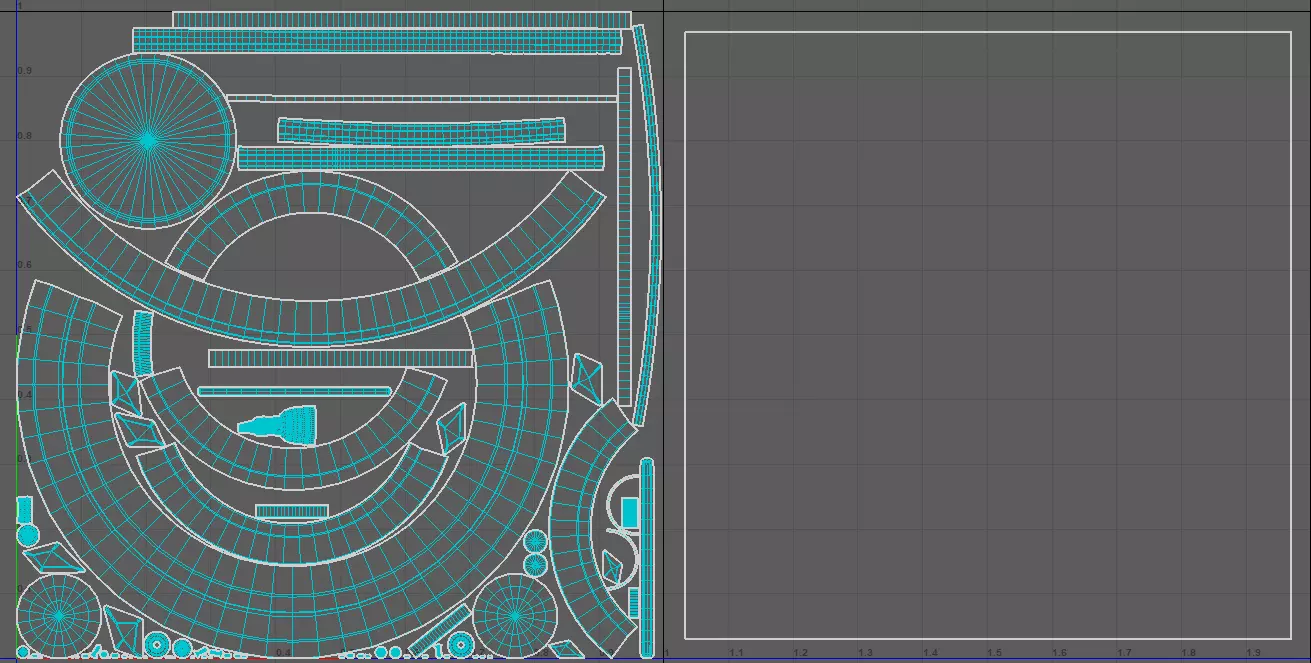The width and height of the screenshot is (1311, 663).
Task: Click the 0.9 vertical axis label
Action: [25, 71]
